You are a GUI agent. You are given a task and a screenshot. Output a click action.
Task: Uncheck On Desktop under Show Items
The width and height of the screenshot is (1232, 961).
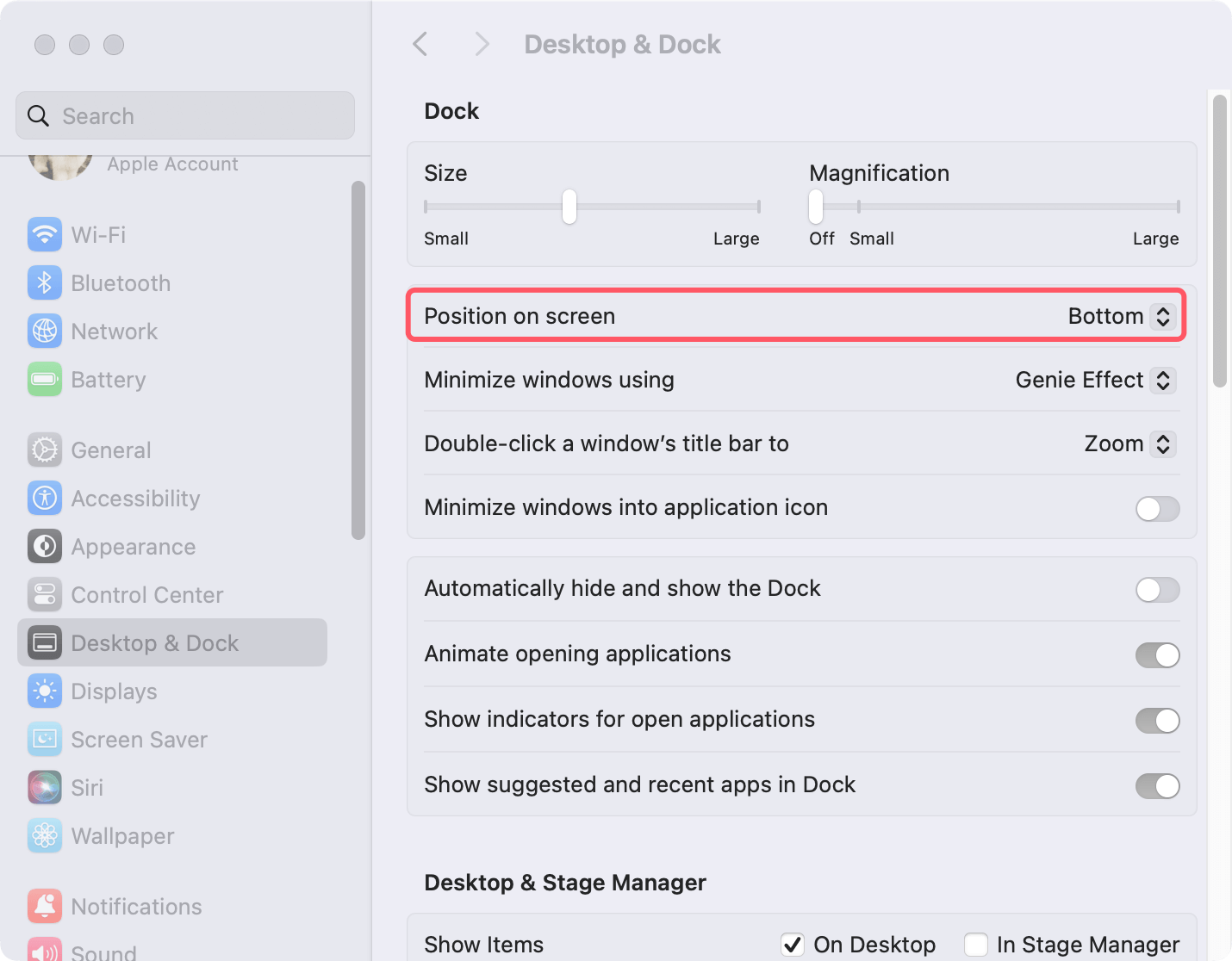point(793,944)
